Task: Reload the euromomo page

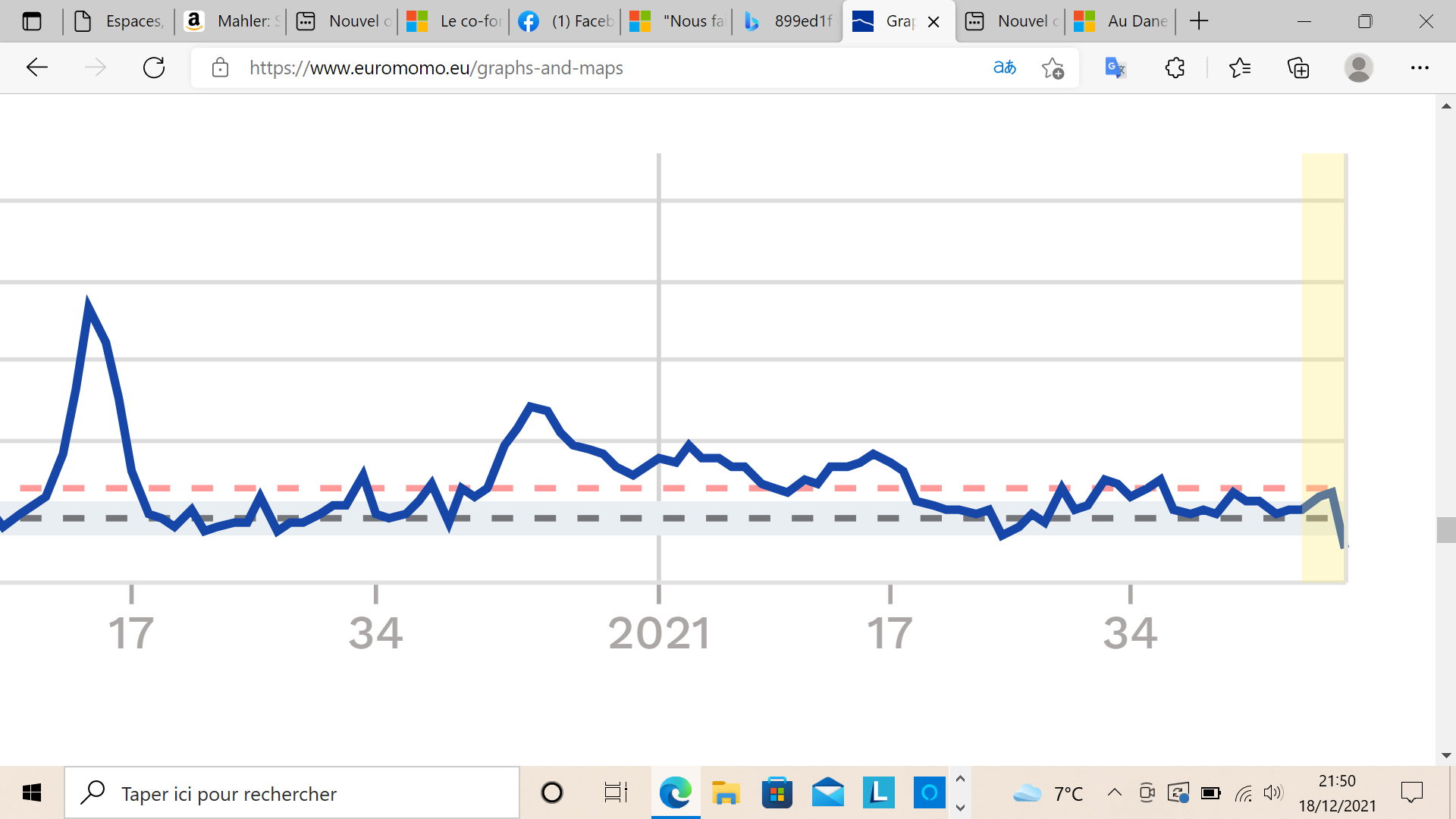Action: (x=154, y=67)
